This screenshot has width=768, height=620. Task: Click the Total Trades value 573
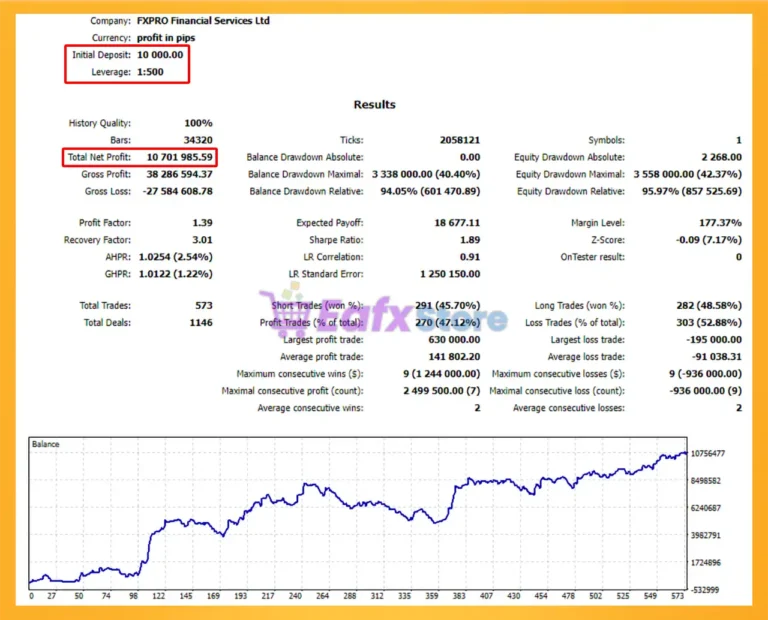pyautogui.click(x=204, y=306)
